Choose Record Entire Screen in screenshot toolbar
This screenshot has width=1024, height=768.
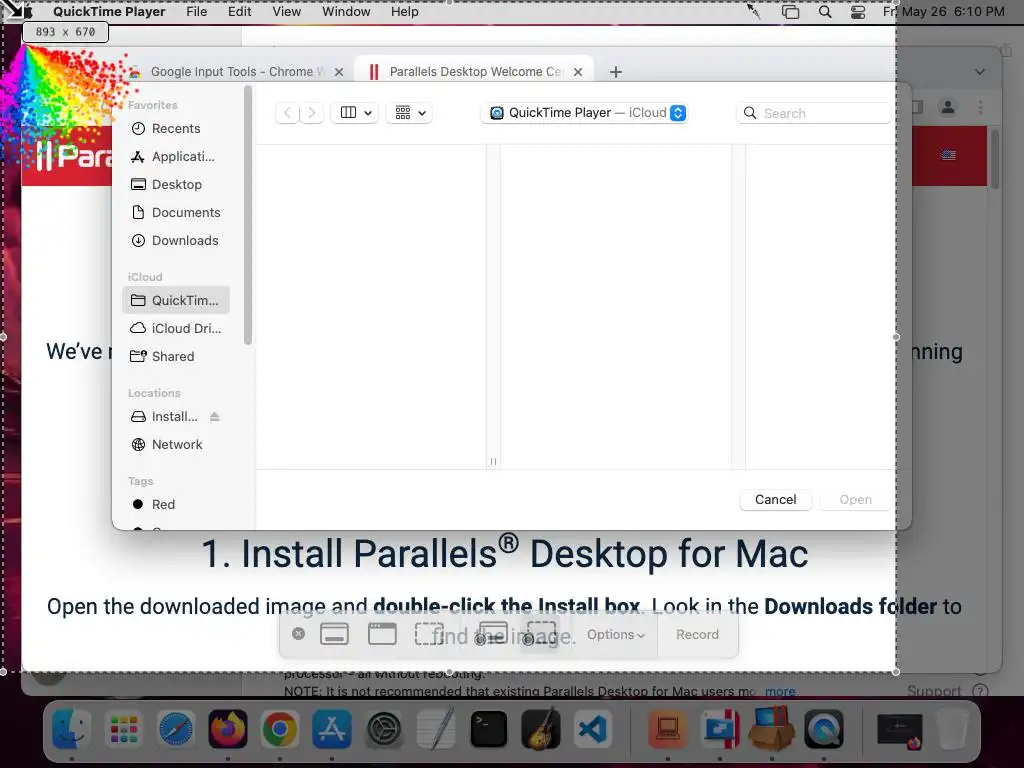click(x=491, y=634)
